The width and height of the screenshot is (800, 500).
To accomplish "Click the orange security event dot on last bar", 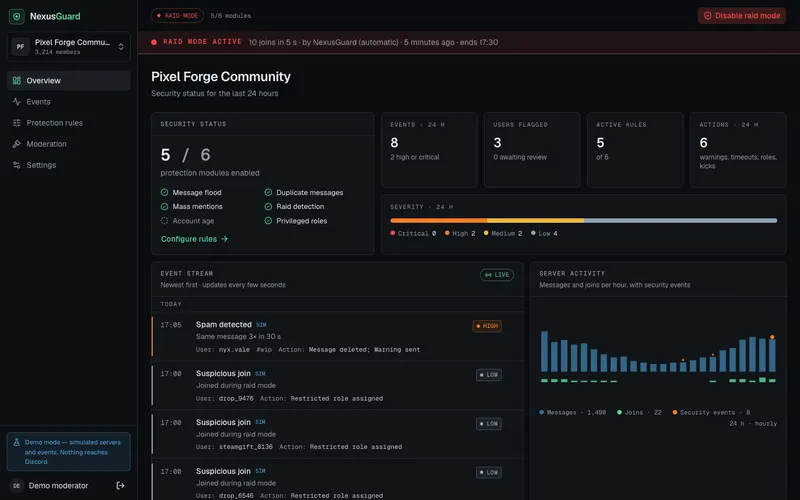I will pyautogui.click(x=772, y=337).
